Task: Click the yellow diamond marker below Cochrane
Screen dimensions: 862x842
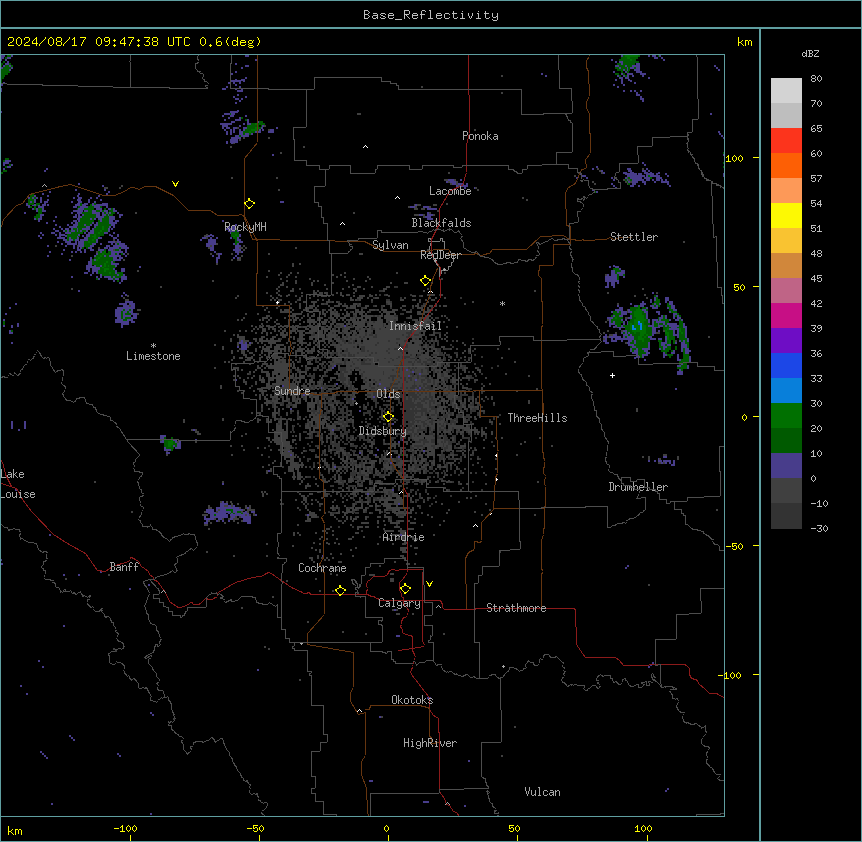Action: coord(340,590)
